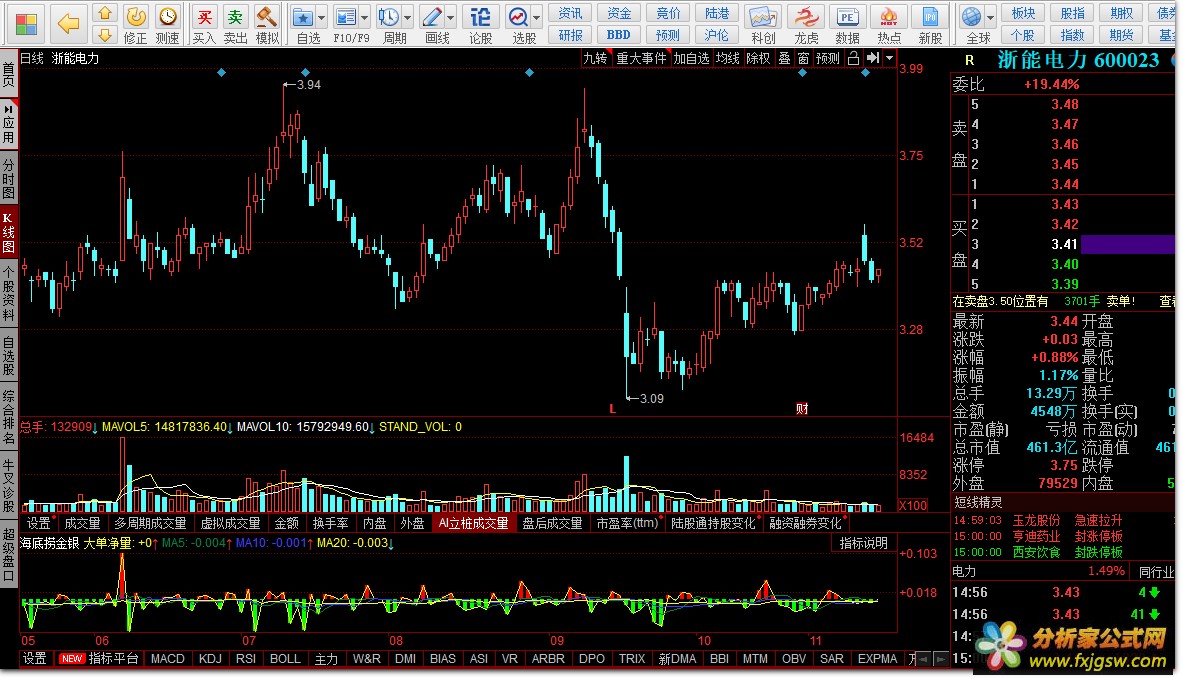Open the 科创 chart icon

pos(762,17)
